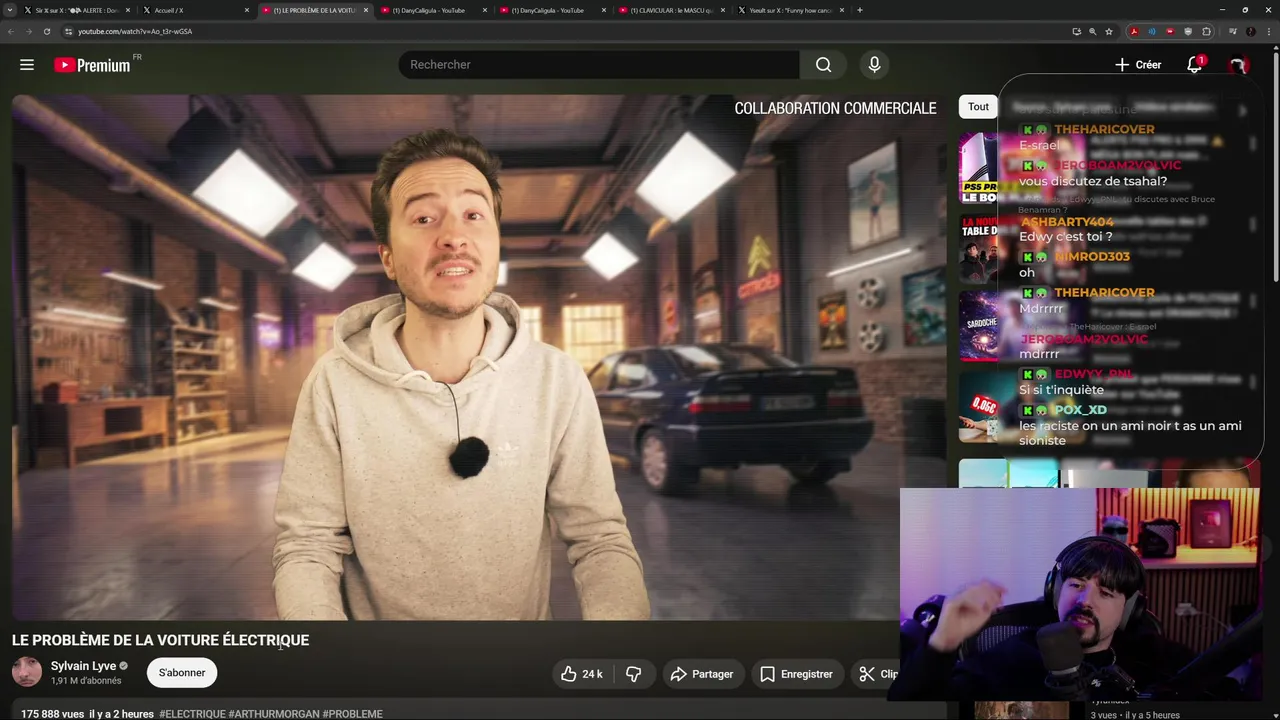The width and height of the screenshot is (1280, 720).
Task: View site information icon in address bar
Action: point(68,31)
